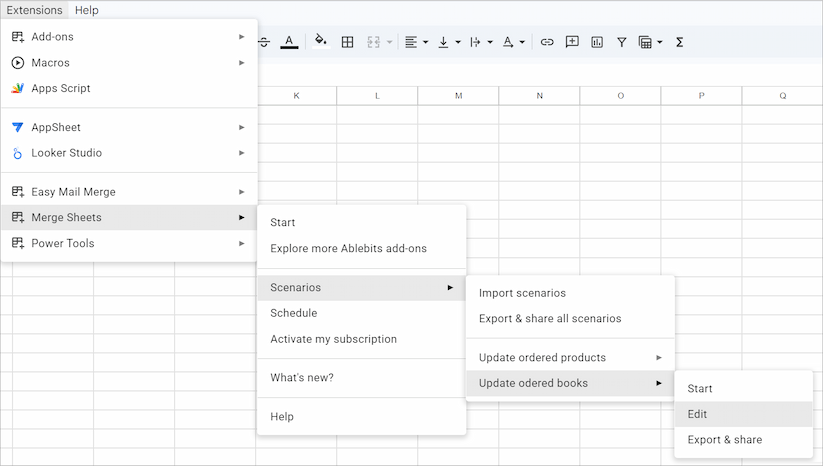
Task: Select column K header
Action: (296, 96)
